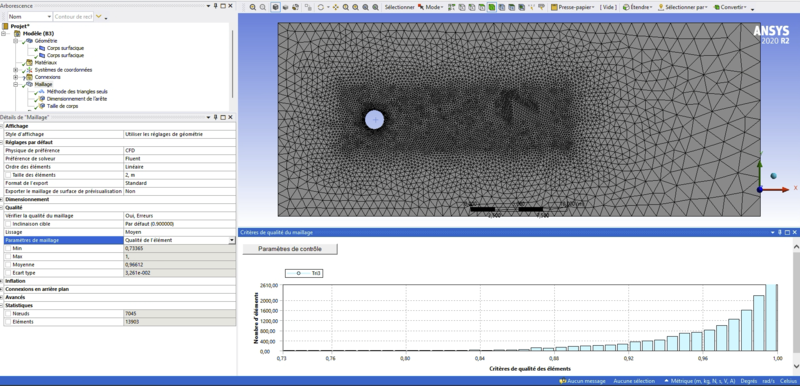Image resolution: width=800 pixels, height=386 pixels.
Task: Open the Paramètres de maillage dropdown arrow
Action: tap(232, 240)
